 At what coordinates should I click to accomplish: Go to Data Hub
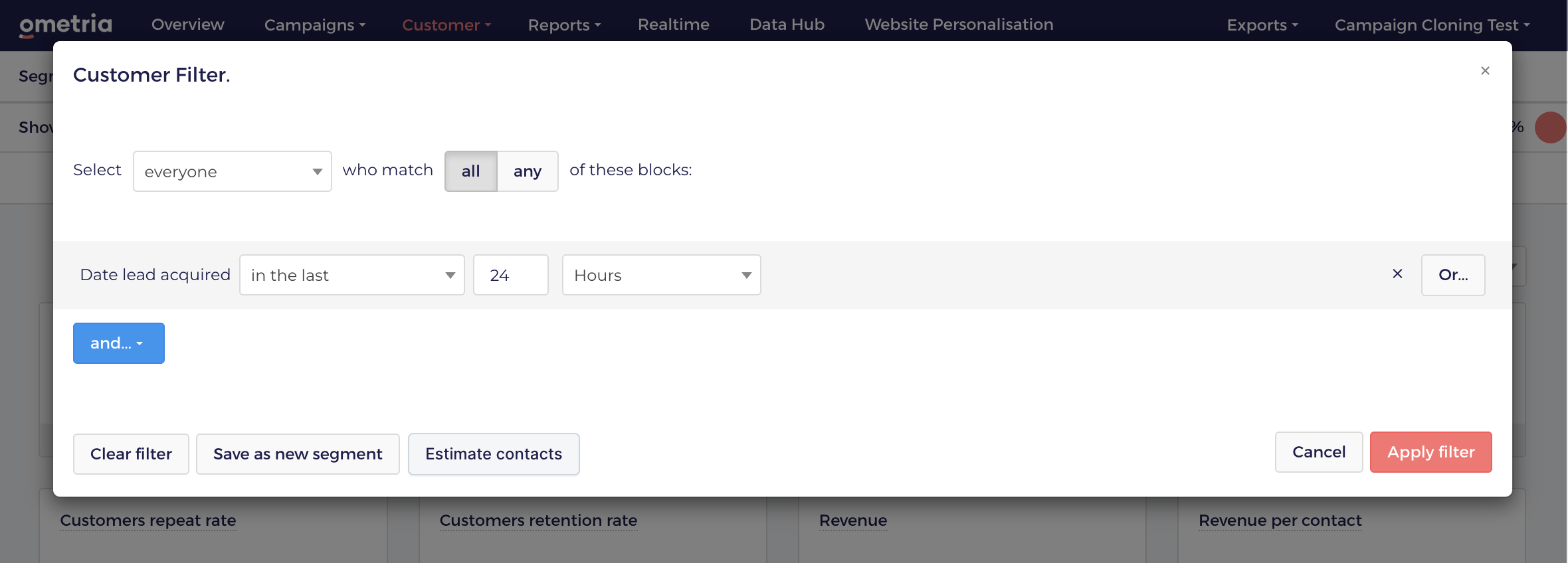coord(787,25)
